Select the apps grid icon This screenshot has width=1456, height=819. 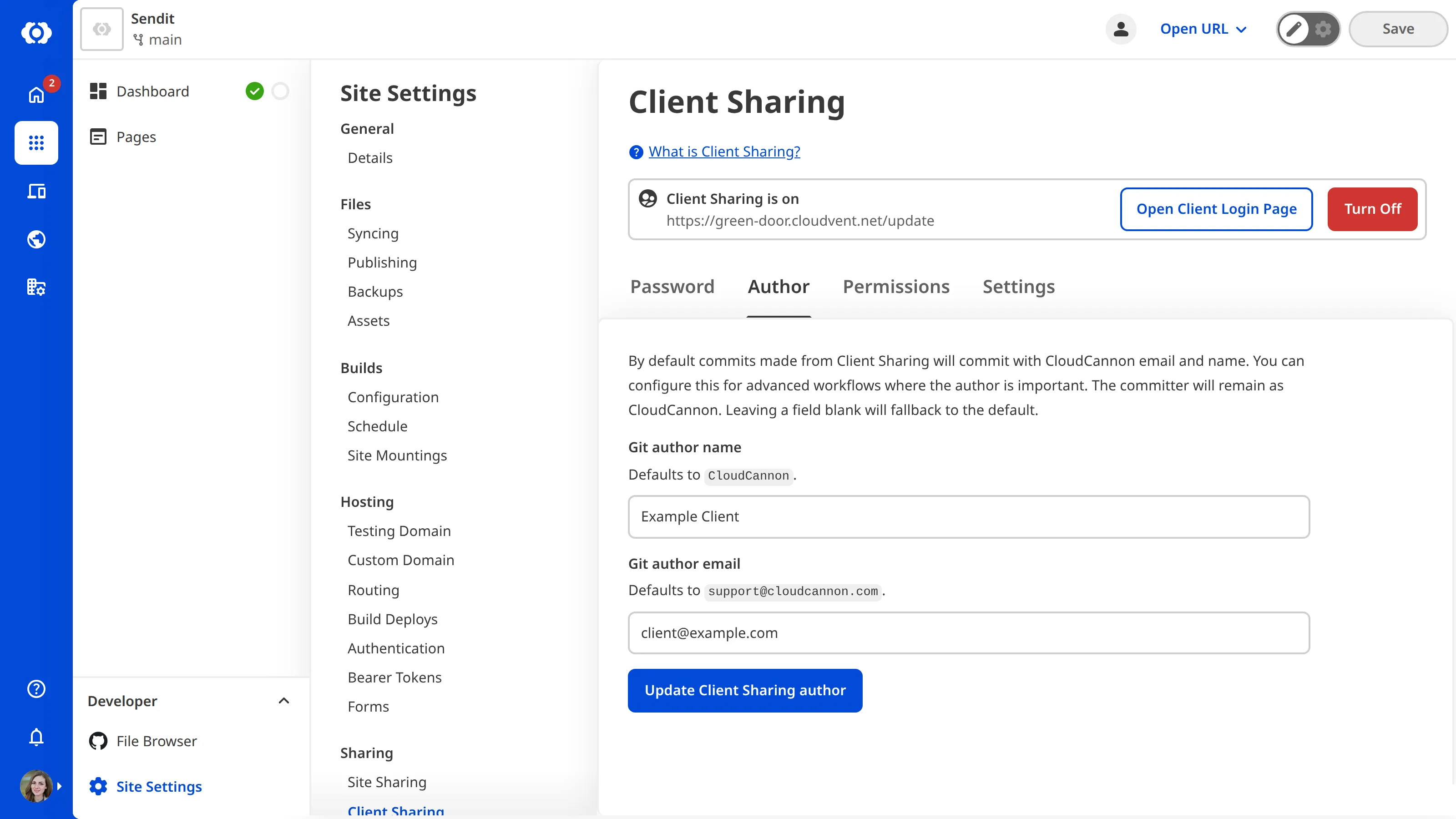click(x=36, y=143)
